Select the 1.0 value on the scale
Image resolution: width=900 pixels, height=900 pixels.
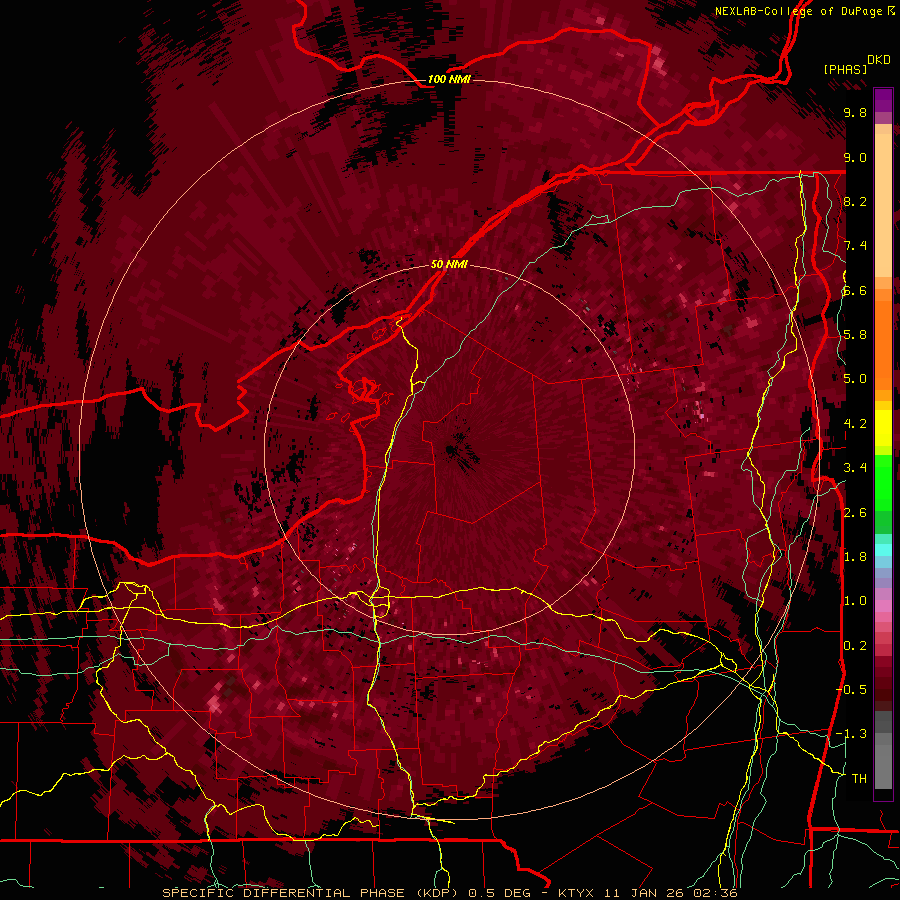855,600
